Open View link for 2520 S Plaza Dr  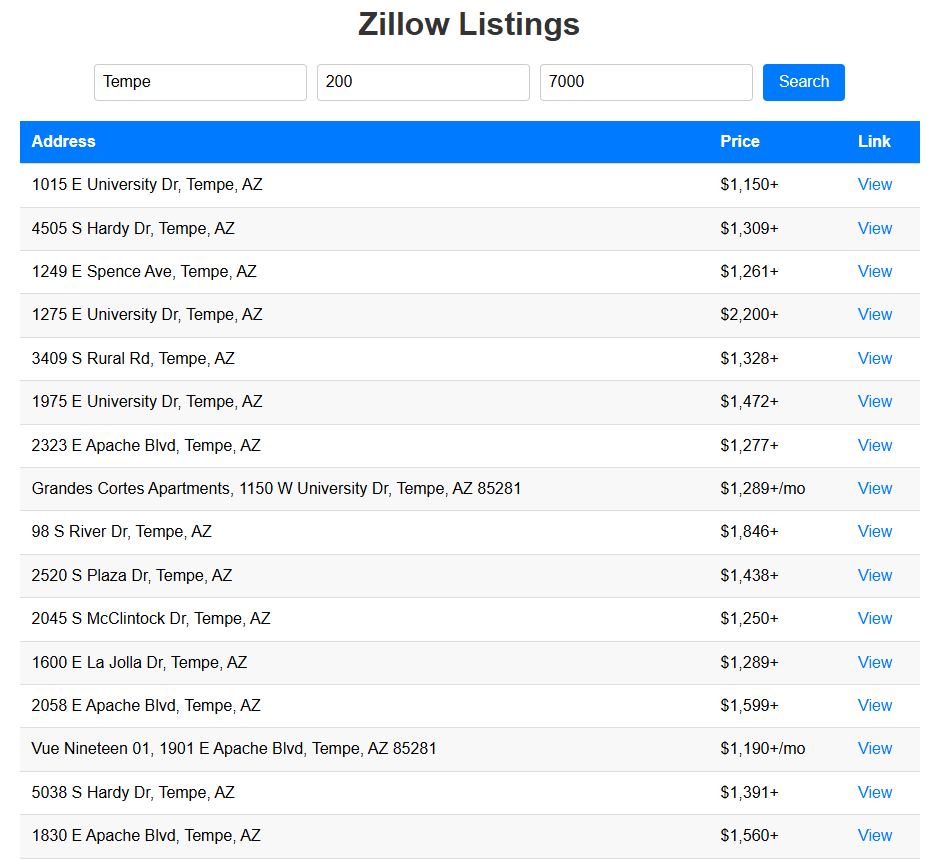[x=874, y=575]
